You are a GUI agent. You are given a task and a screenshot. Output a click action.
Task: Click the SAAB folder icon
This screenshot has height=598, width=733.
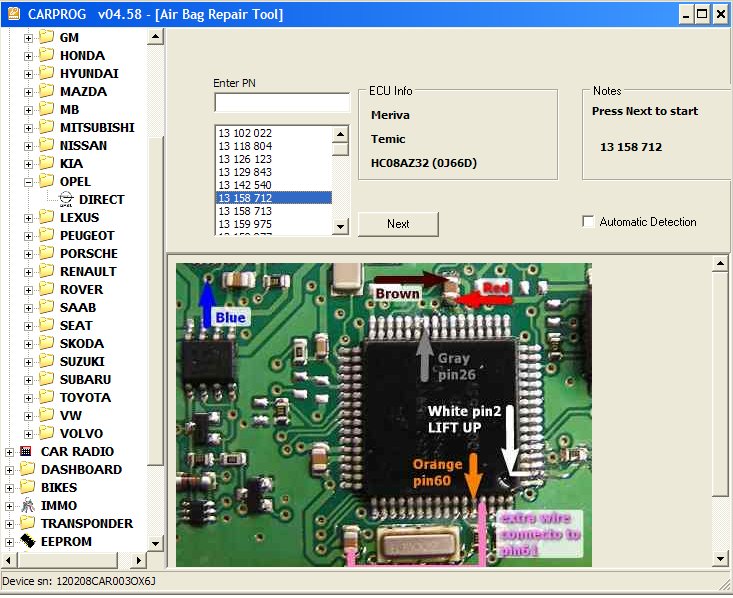[x=46, y=307]
